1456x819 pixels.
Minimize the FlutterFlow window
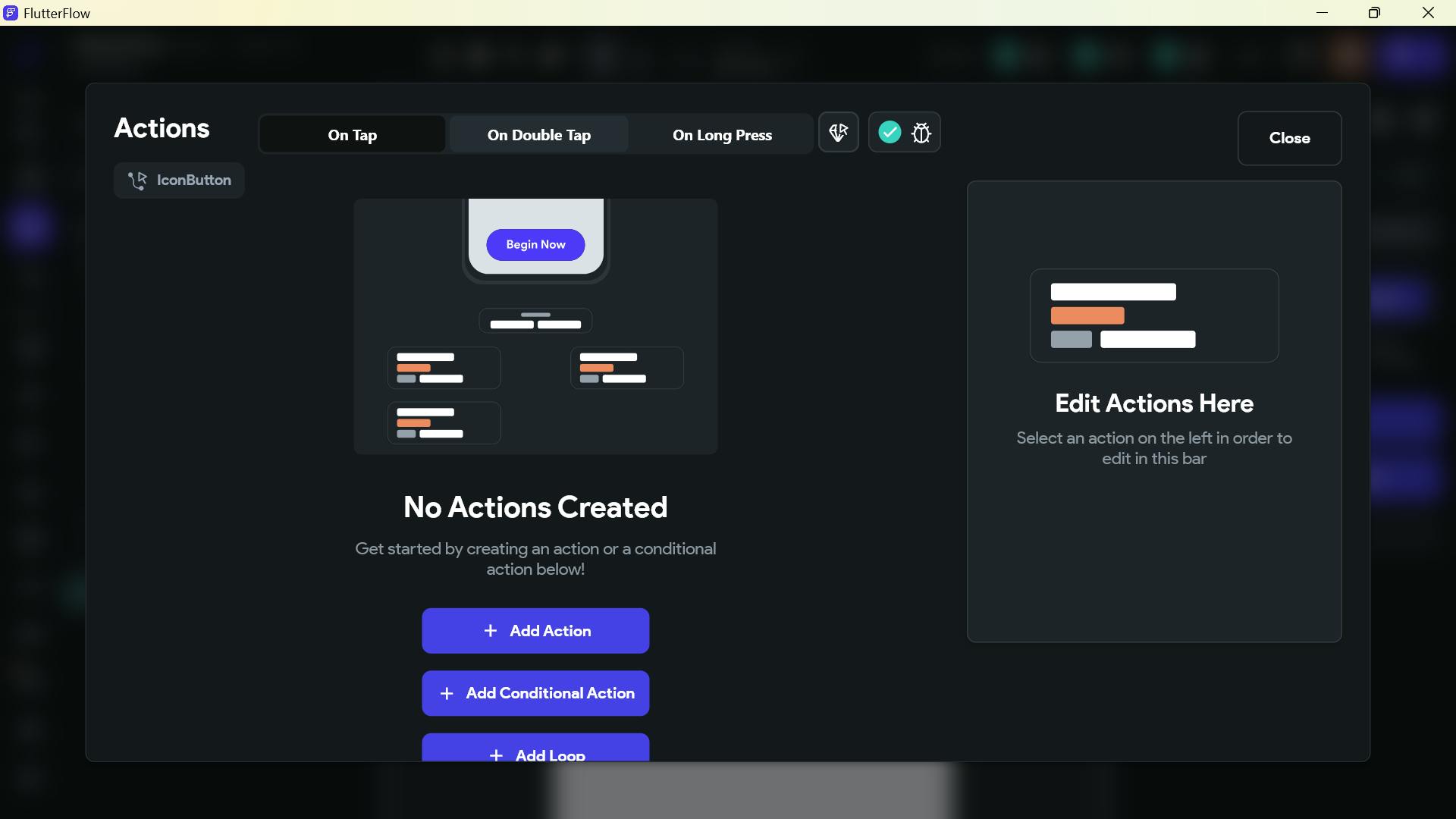1322,13
